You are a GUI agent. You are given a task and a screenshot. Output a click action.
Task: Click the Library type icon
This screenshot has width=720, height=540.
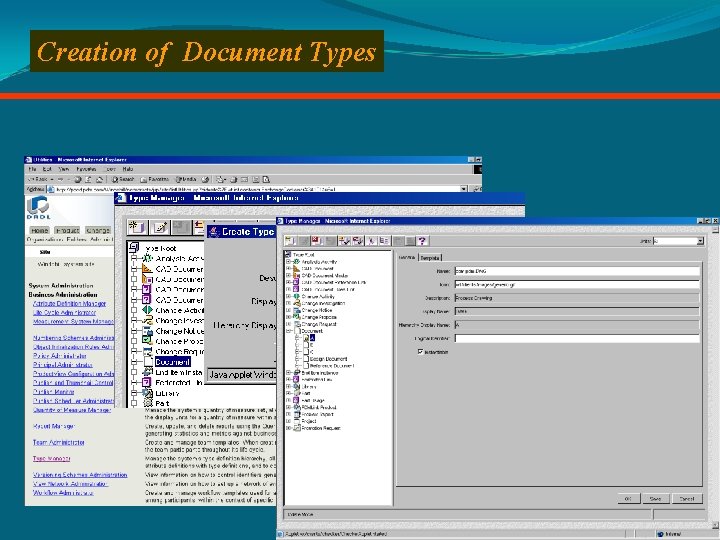pyautogui.click(x=294, y=387)
